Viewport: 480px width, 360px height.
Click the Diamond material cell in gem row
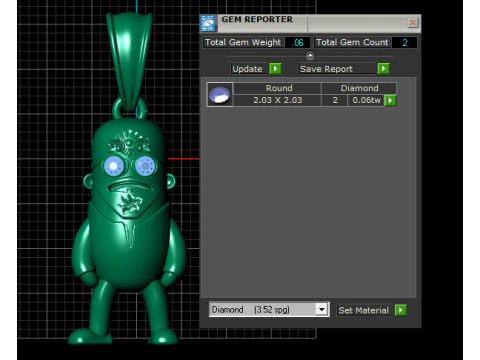[359, 88]
